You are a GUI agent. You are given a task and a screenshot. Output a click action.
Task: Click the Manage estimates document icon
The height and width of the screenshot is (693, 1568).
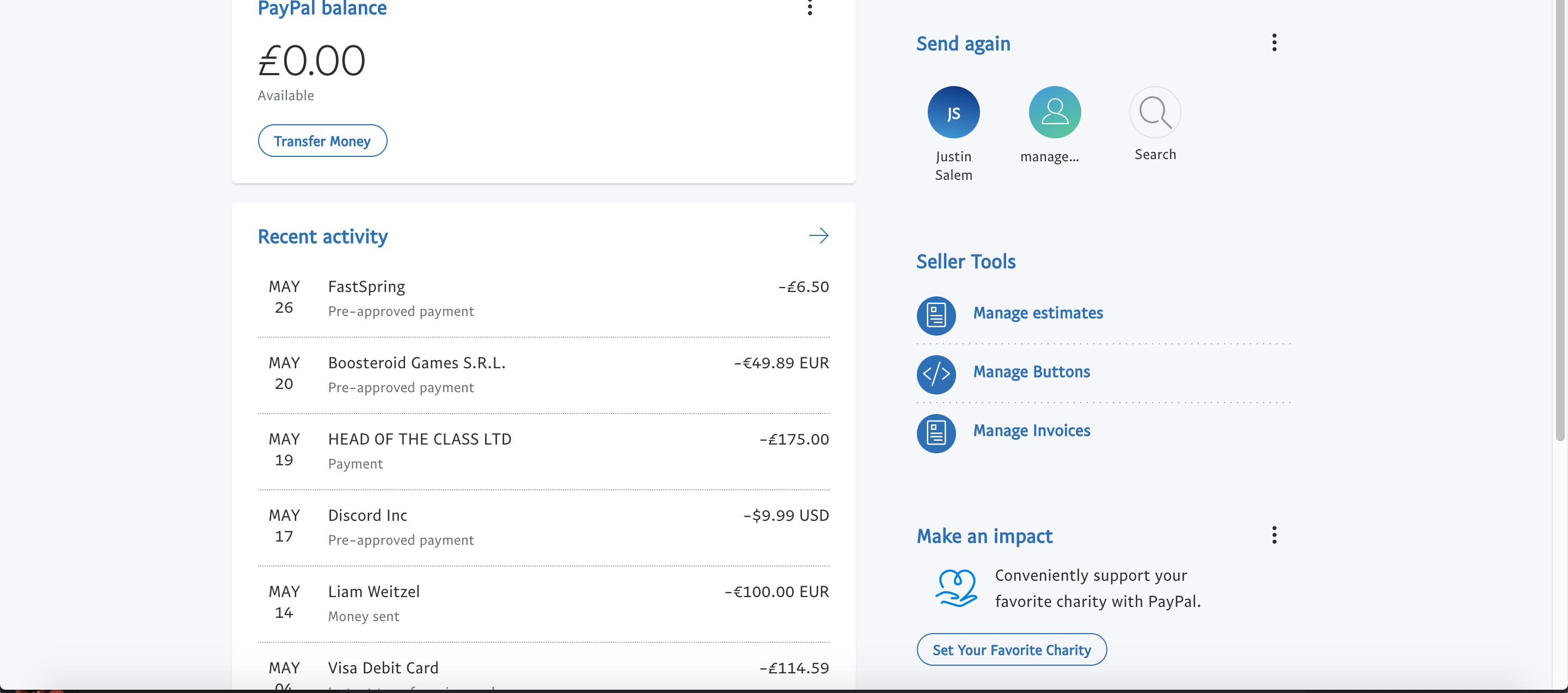936,315
